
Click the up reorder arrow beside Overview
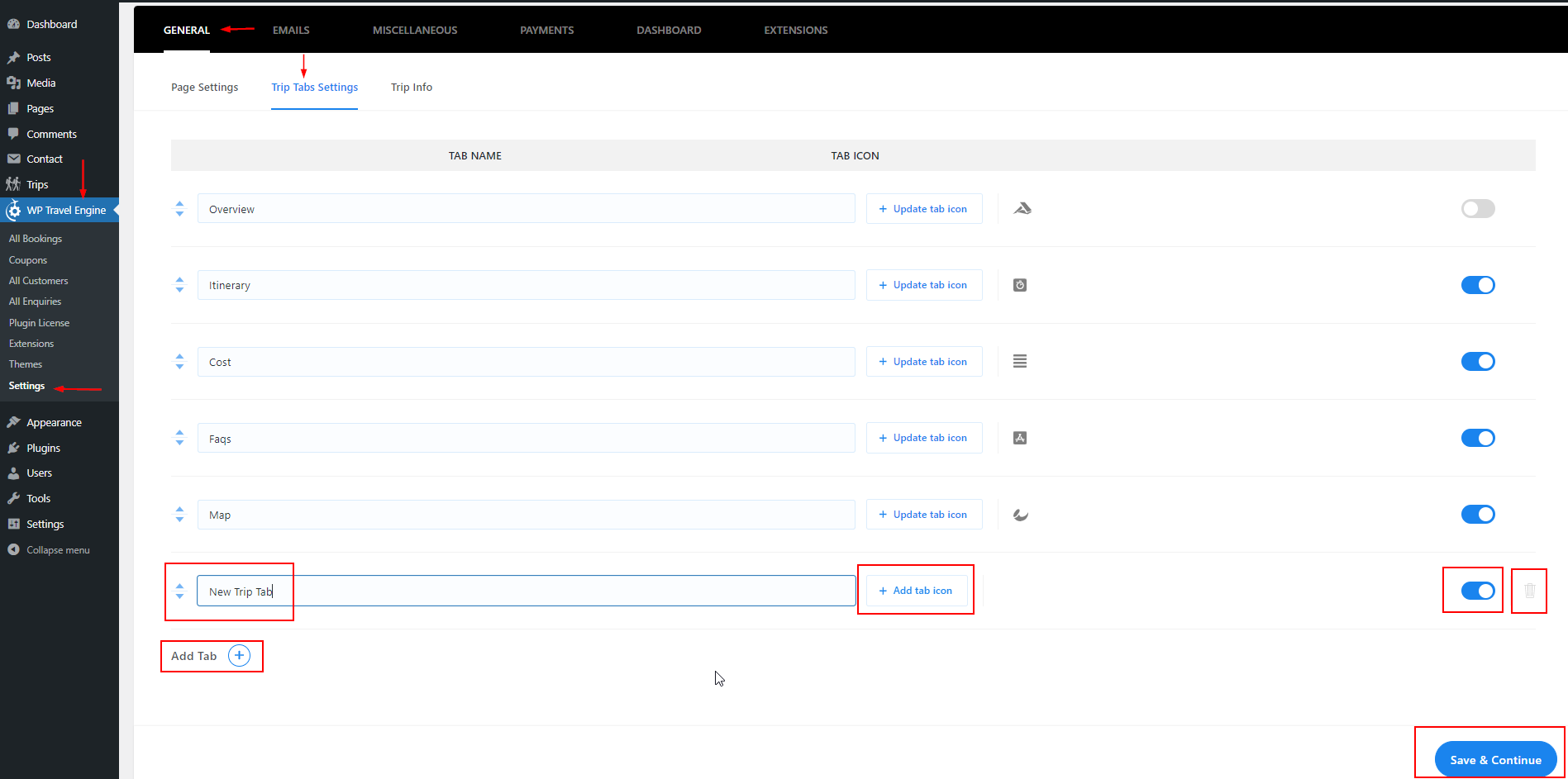(179, 203)
